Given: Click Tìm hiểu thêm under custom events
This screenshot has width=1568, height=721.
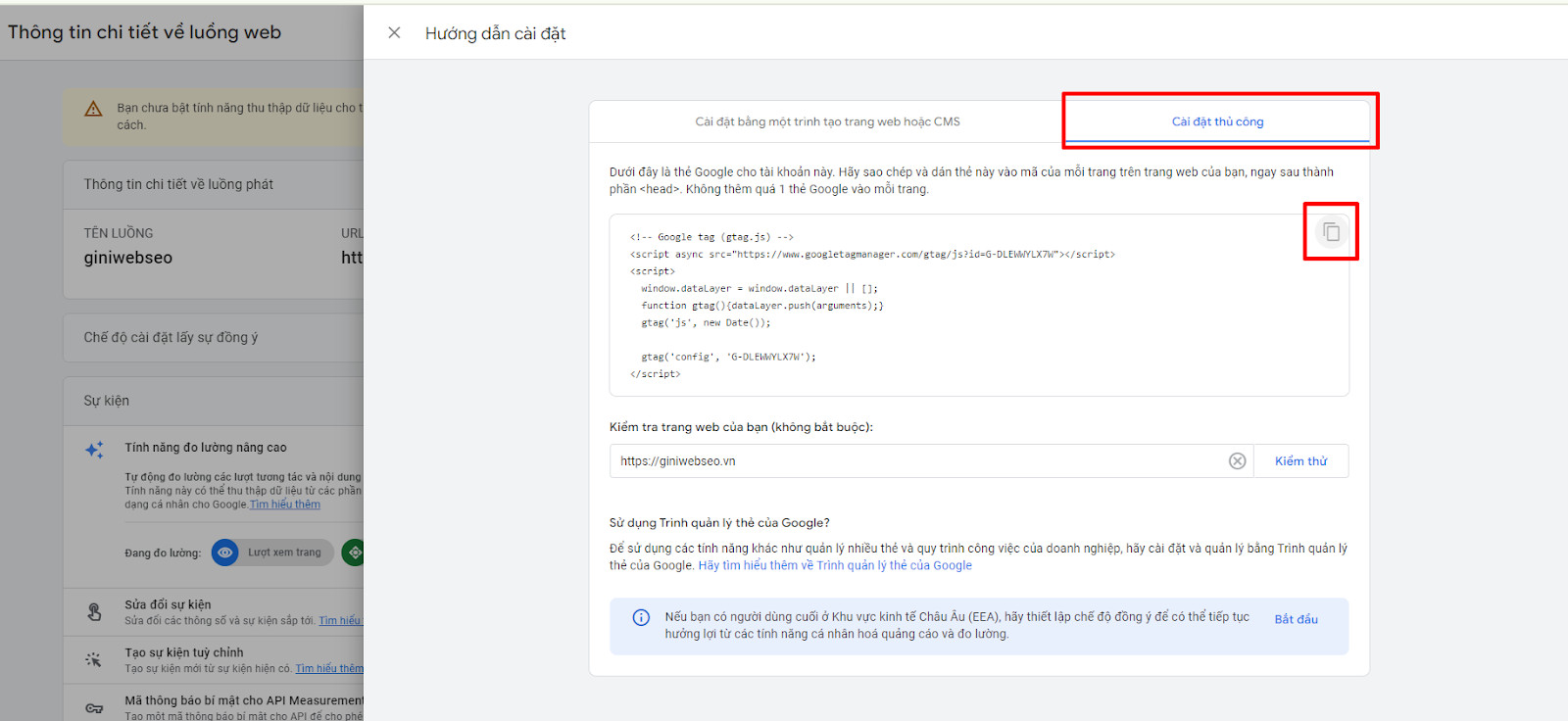Looking at the screenshot, I should click(x=329, y=668).
